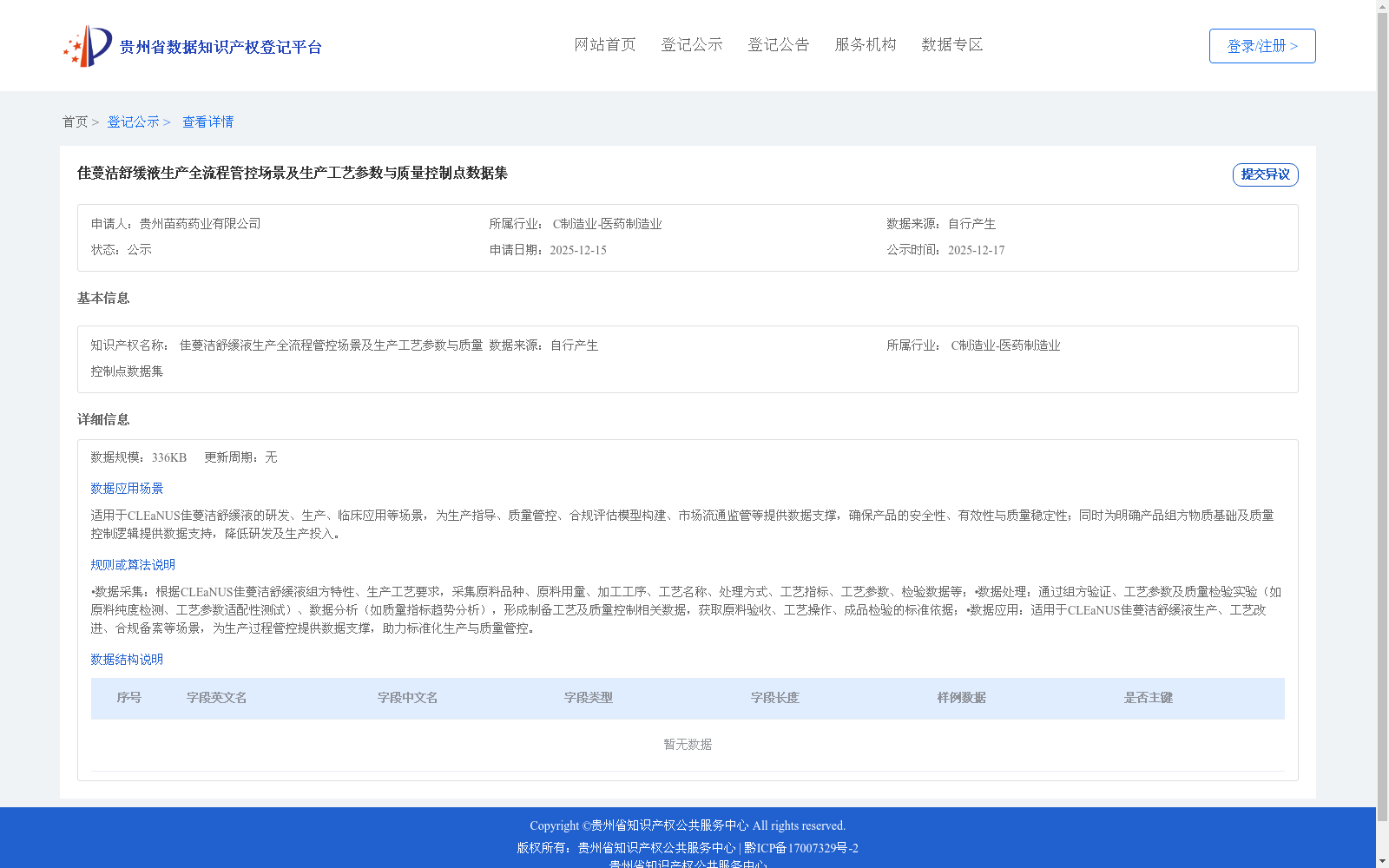Click the 字段类型 column header
Viewport: 1389px width, 868px height.
[589, 698]
